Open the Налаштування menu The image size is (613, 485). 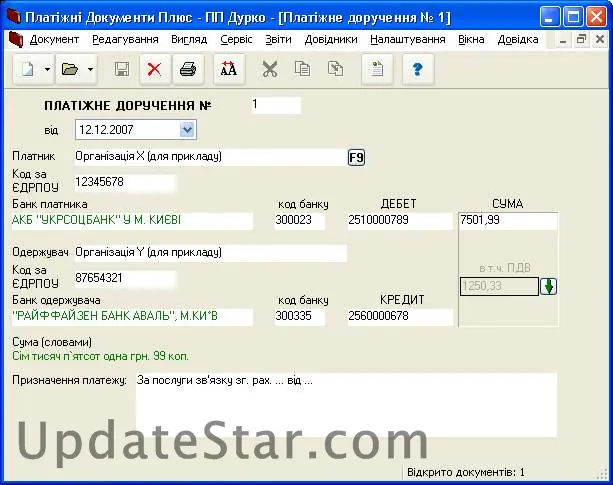tap(408, 39)
